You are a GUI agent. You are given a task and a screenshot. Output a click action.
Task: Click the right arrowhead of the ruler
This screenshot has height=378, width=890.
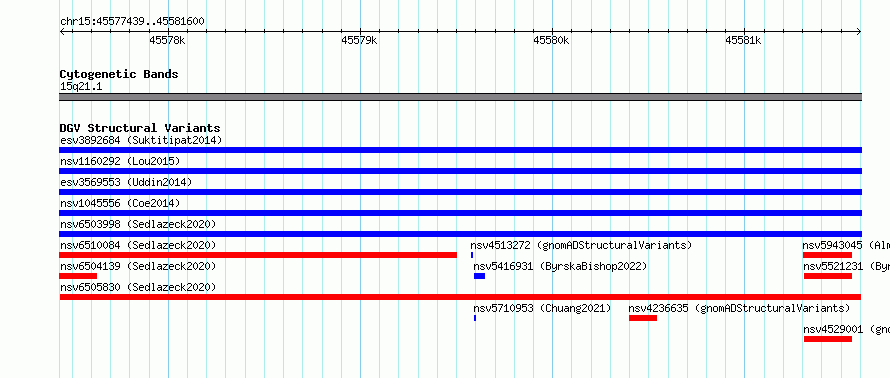[859, 32]
